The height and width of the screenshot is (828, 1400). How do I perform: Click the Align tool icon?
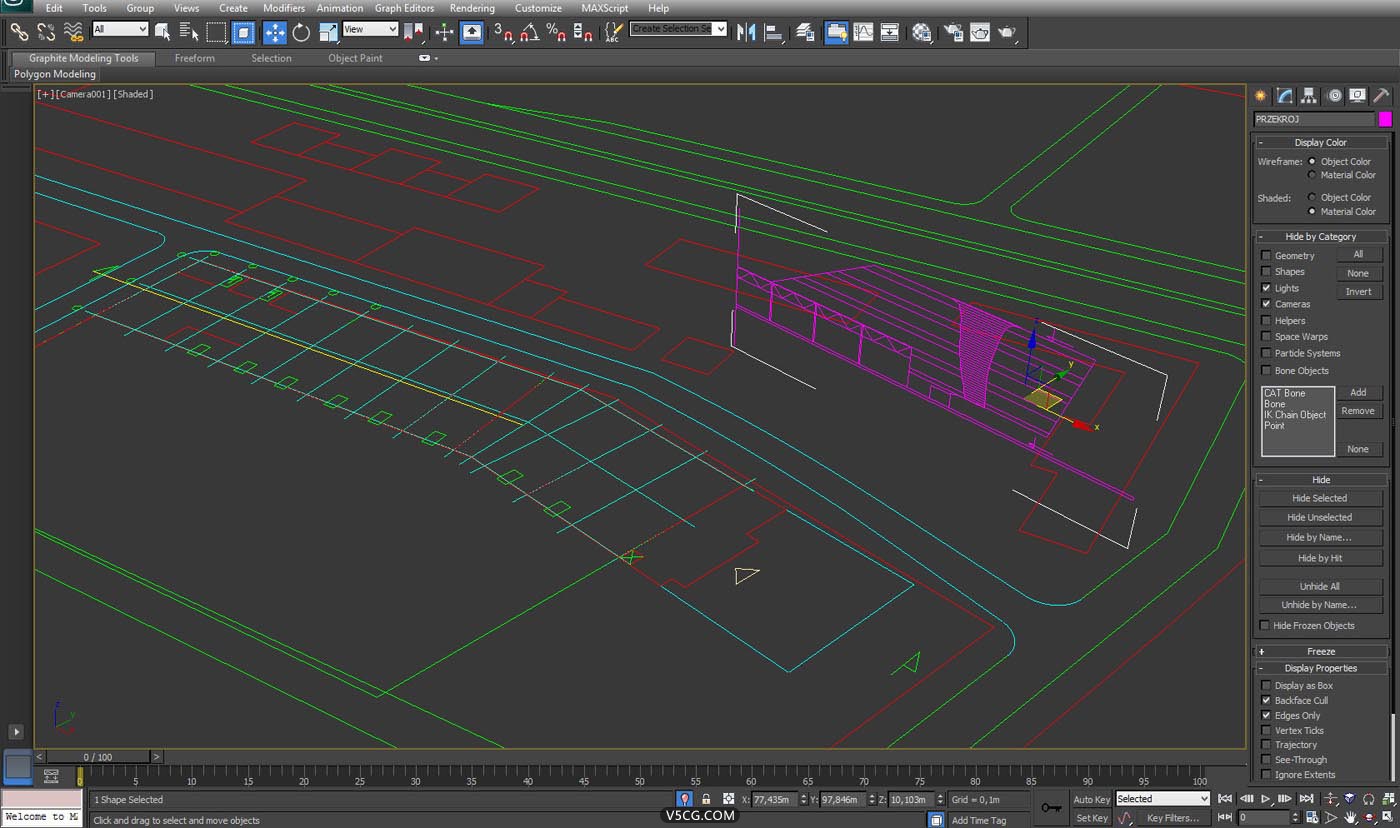pyautogui.click(x=773, y=32)
